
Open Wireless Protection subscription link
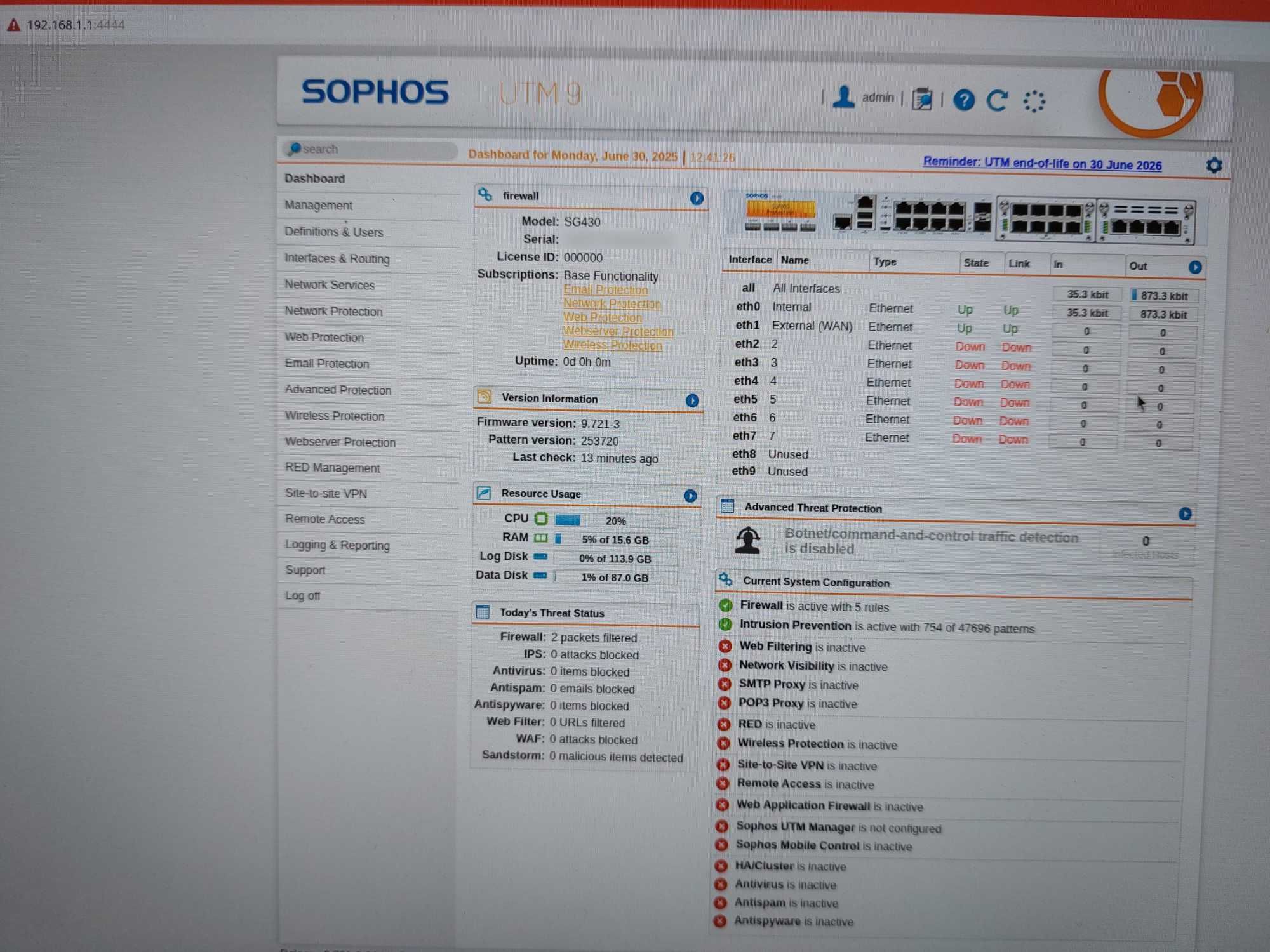pos(612,345)
